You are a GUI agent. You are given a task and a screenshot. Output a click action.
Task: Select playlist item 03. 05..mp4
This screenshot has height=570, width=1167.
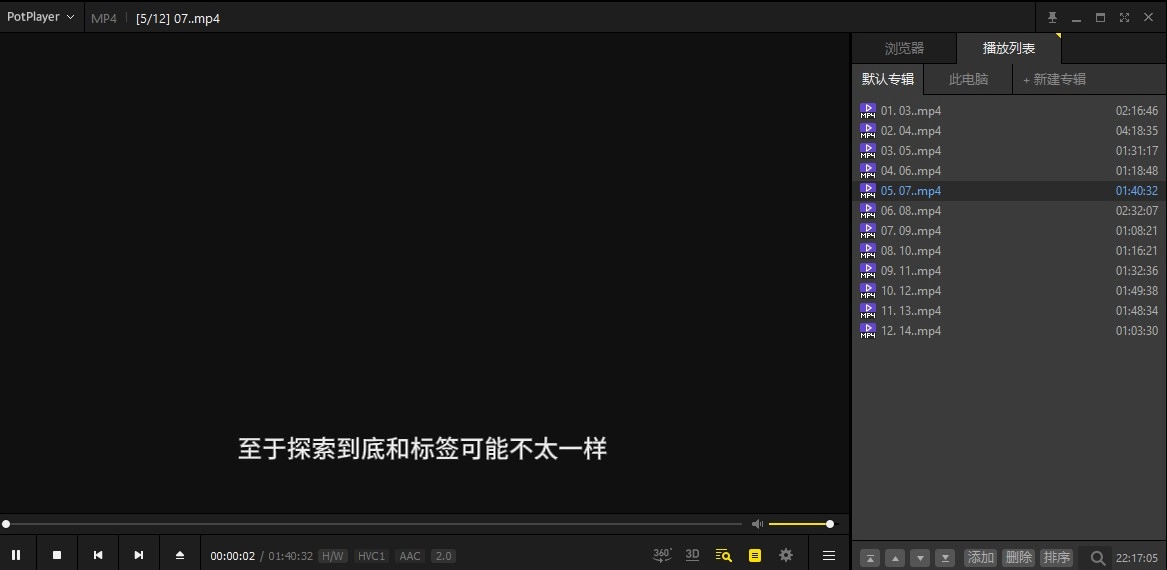(x=1008, y=151)
